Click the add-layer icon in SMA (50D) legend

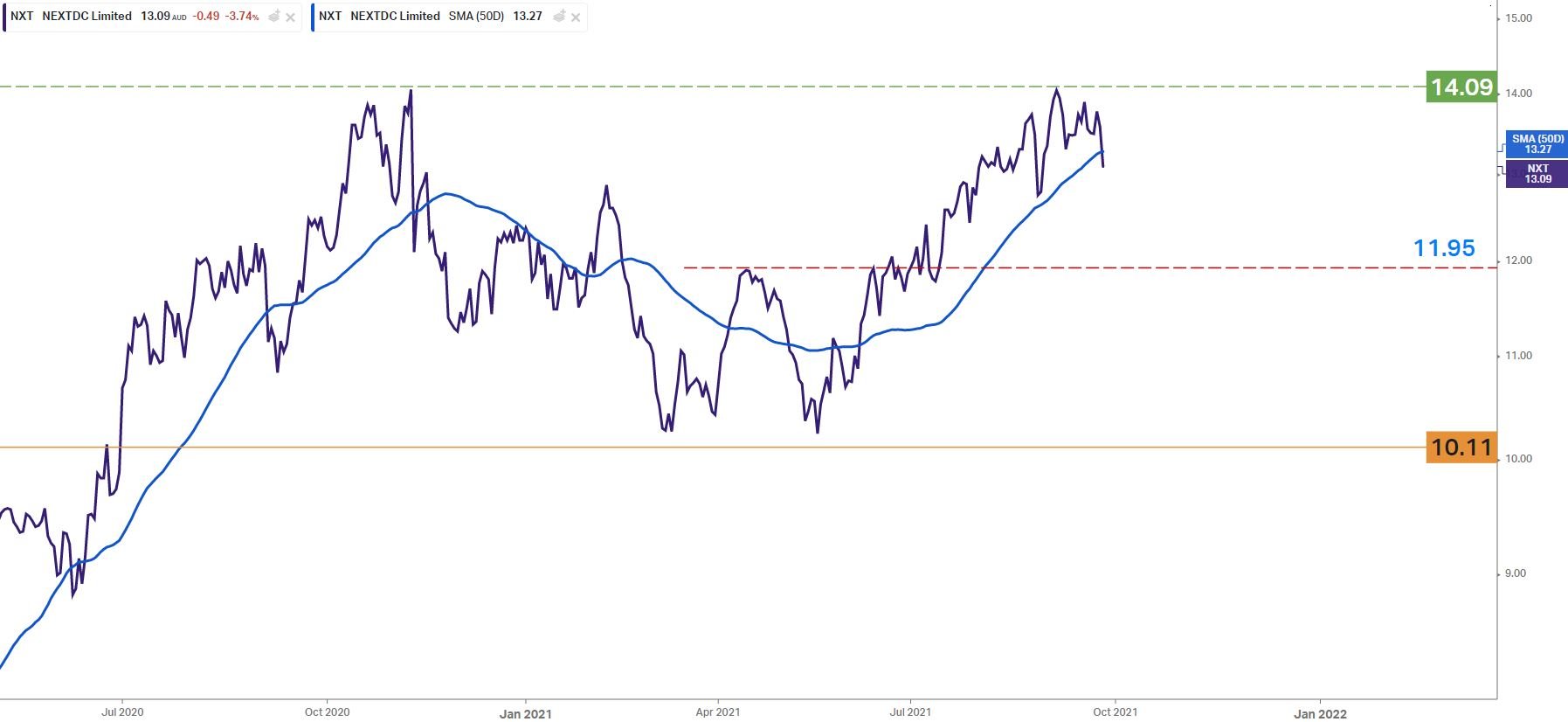[559, 17]
